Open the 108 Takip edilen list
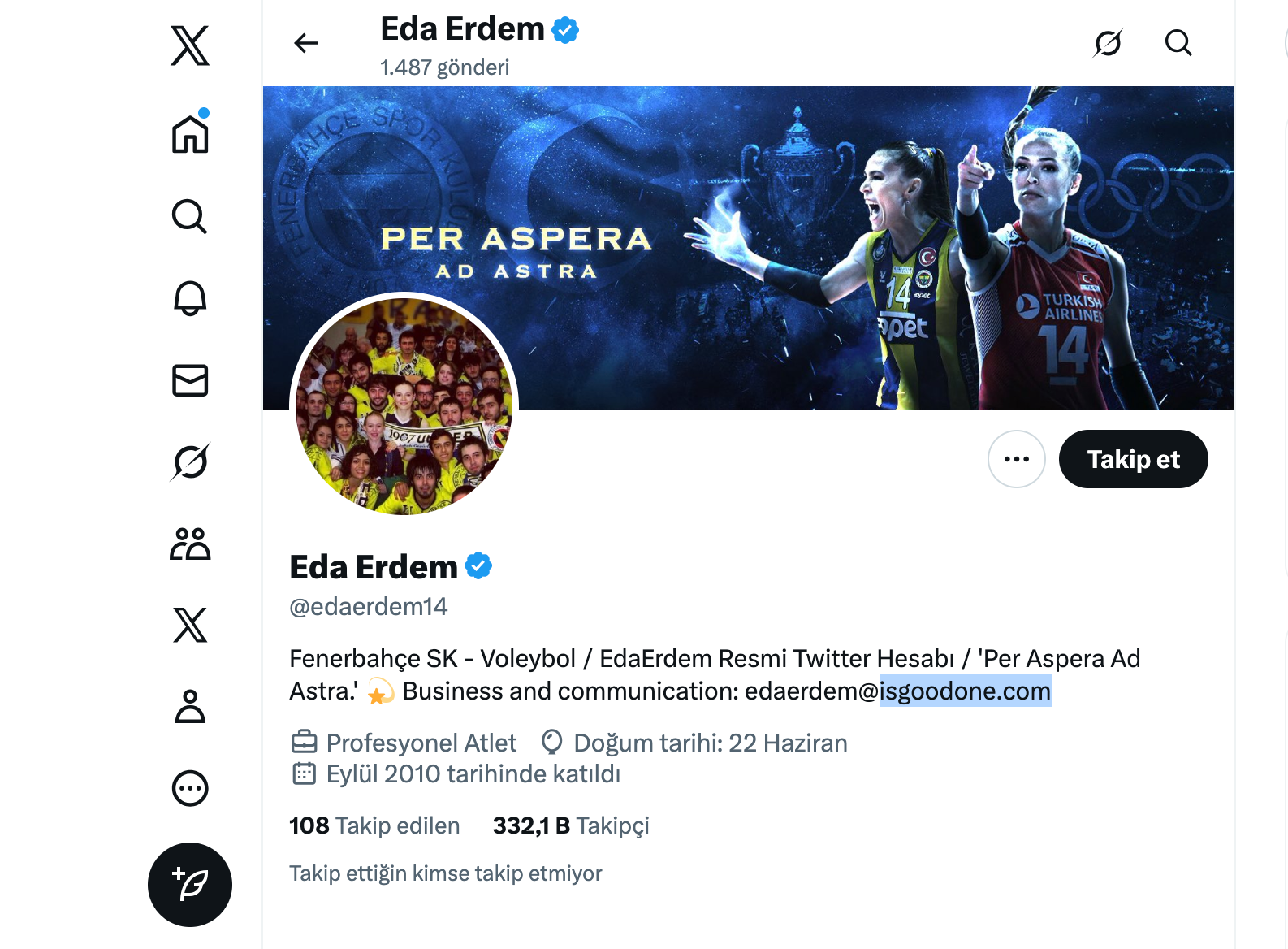The width and height of the screenshot is (1288, 949). coord(374,825)
